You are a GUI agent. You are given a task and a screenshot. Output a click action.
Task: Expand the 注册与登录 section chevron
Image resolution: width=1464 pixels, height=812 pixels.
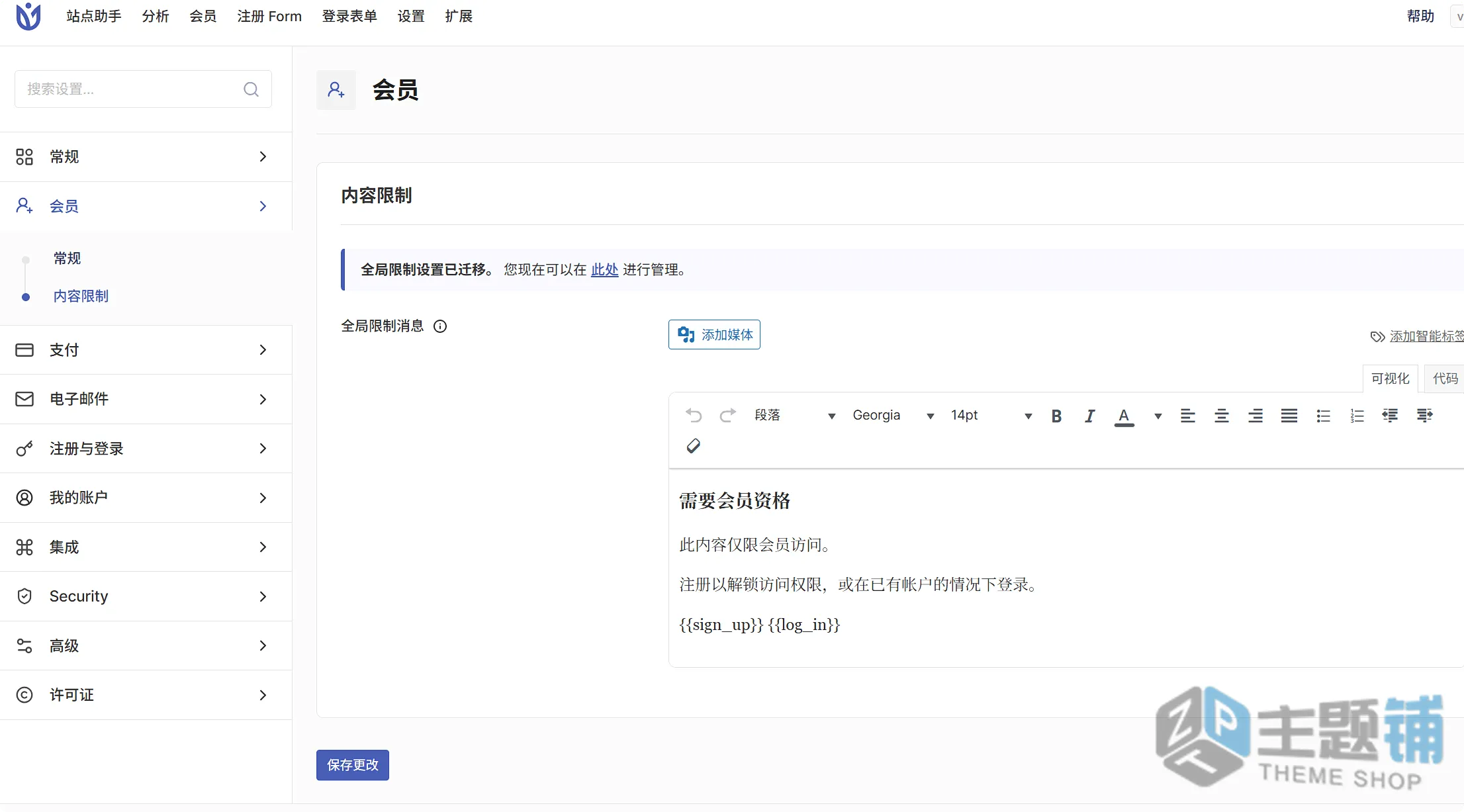[263, 449]
